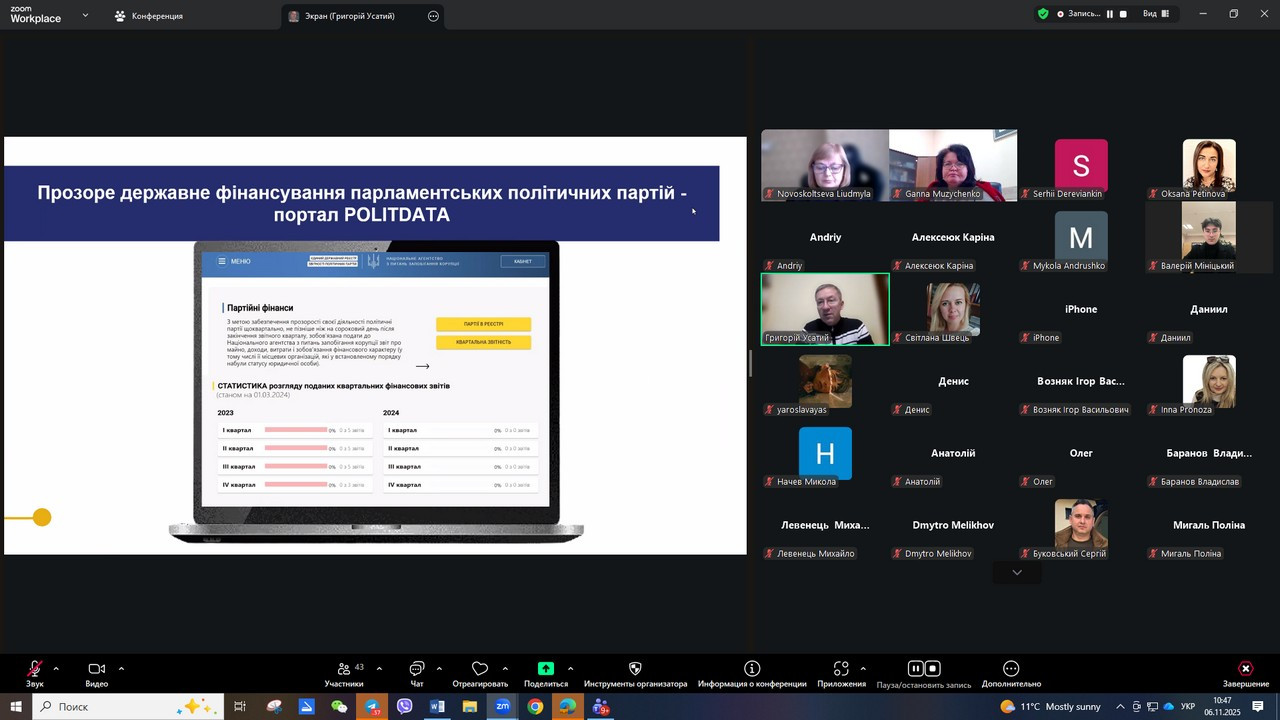Expand audio options arrow next to Звук

[56, 669]
